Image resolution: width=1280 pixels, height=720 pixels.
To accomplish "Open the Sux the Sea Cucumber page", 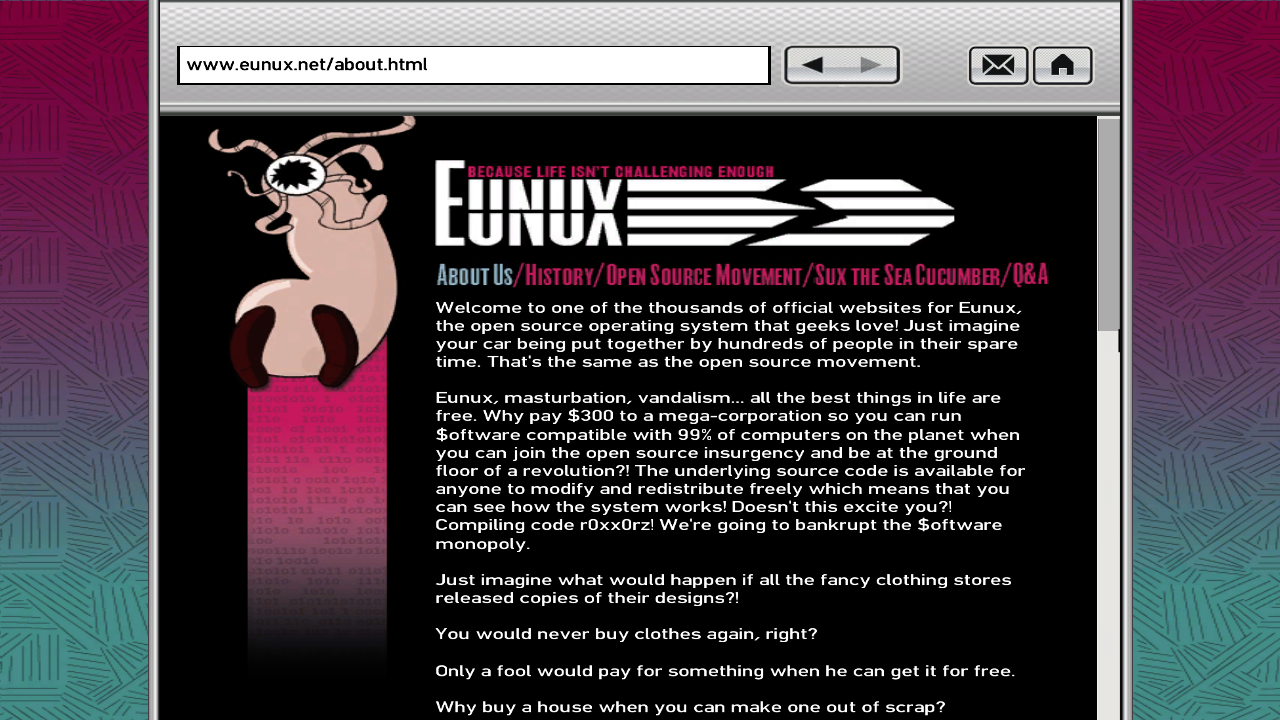I will click(x=907, y=275).
